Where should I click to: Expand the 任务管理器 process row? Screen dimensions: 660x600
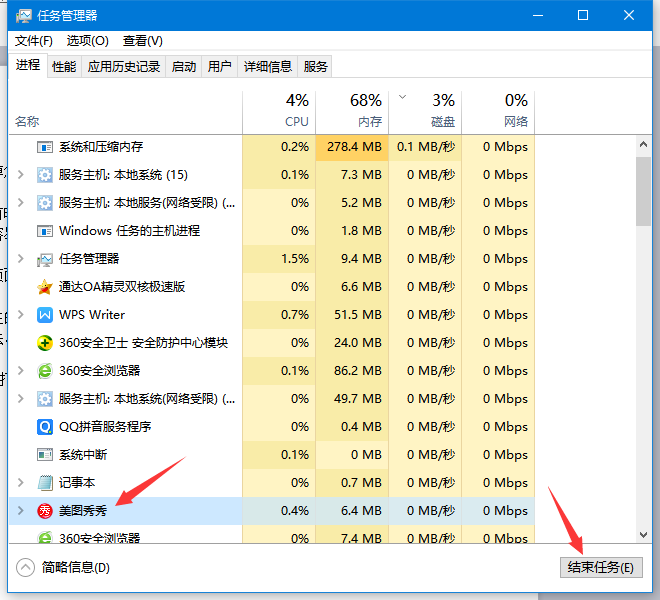click(20, 259)
